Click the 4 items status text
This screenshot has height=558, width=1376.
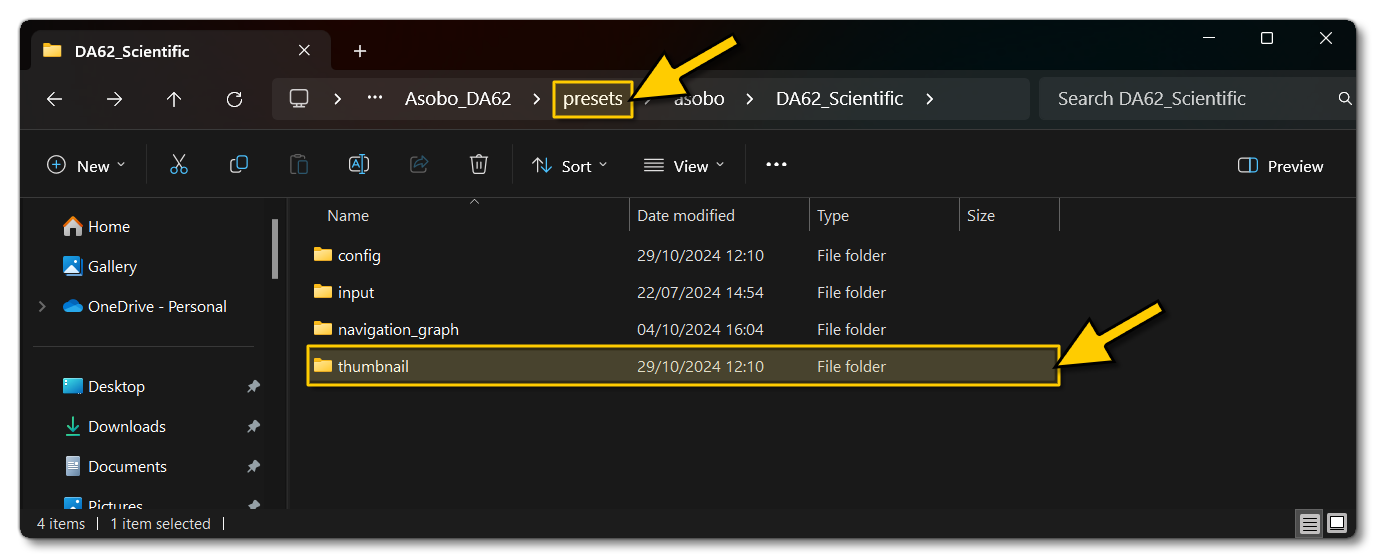pos(61,524)
